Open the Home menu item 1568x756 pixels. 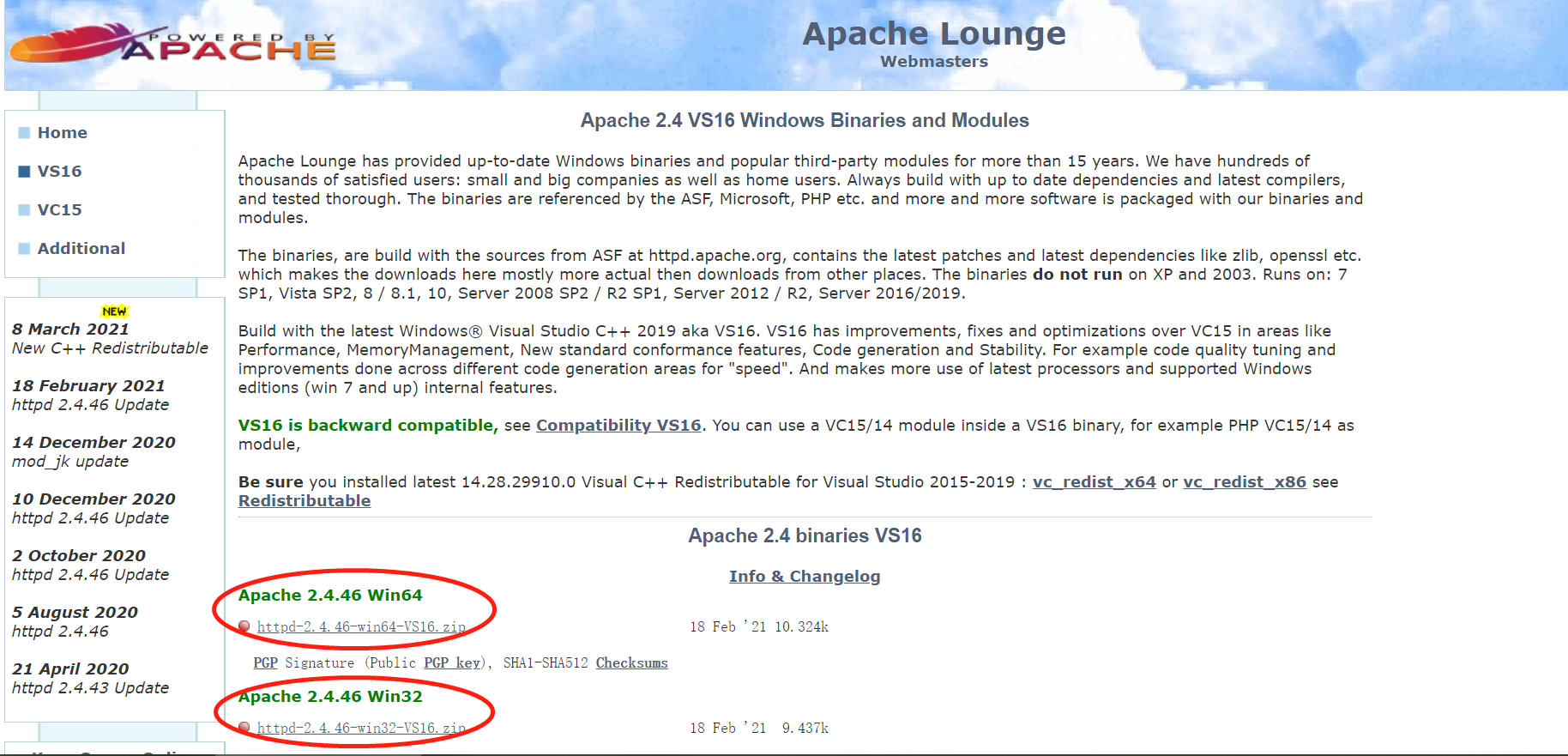(x=63, y=133)
